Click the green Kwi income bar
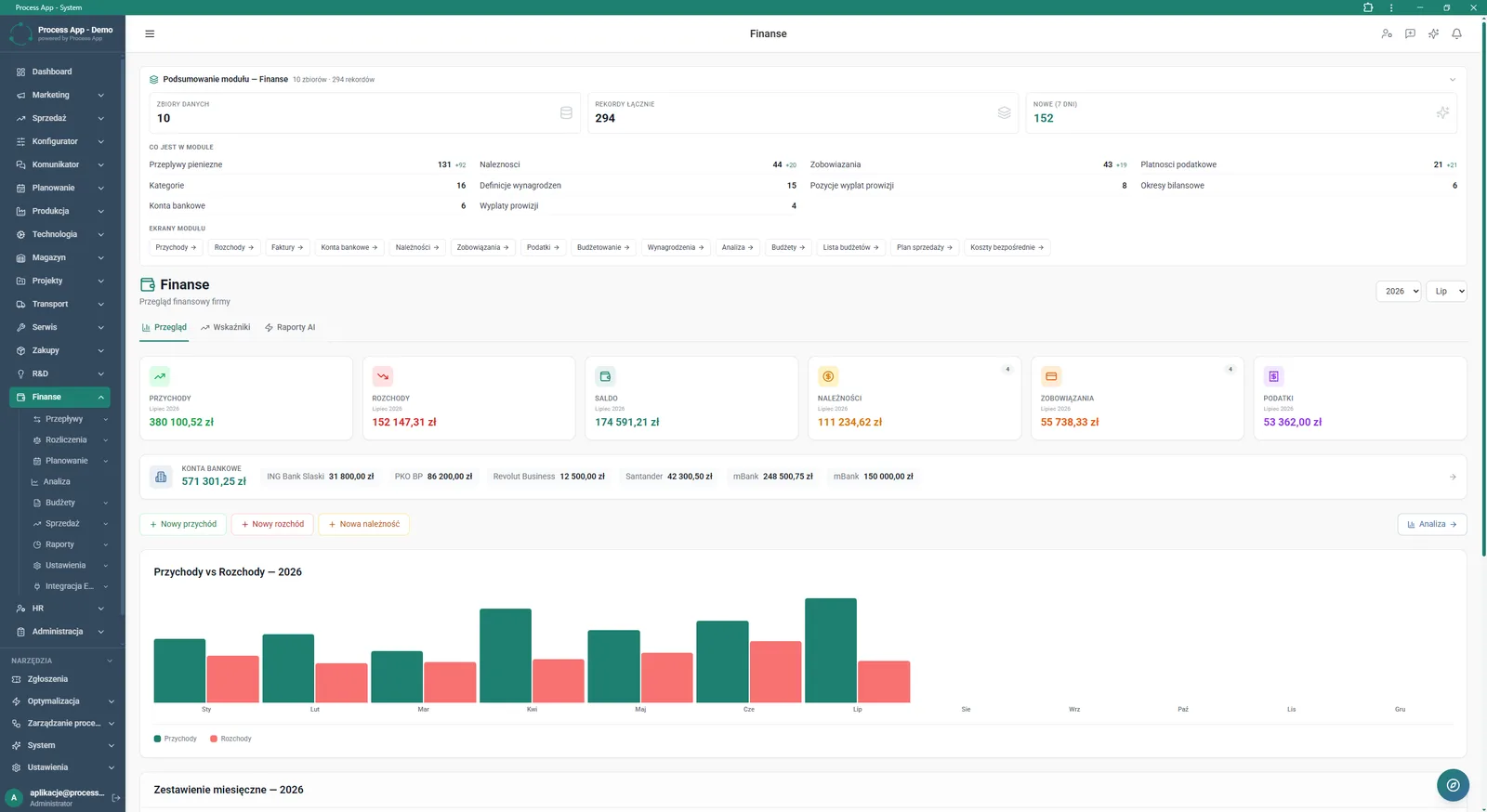Screen dimensions: 1487x812 [506, 655]
